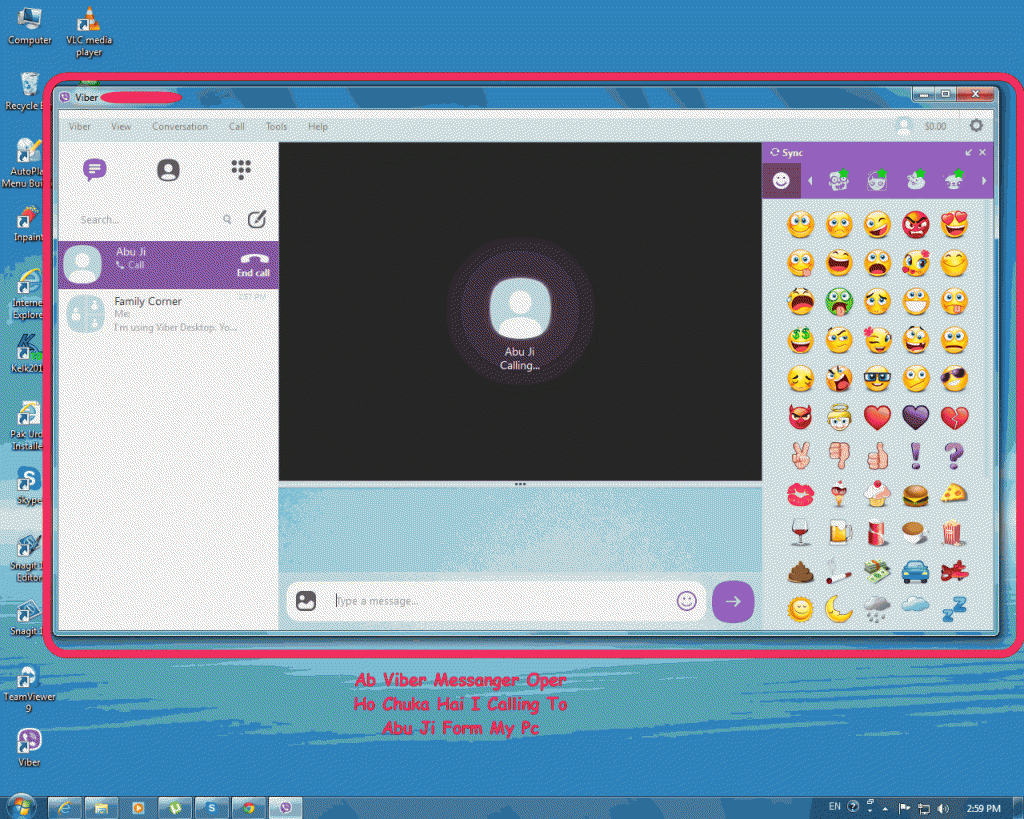Insert the blue car emoticon
The image size is (1024, 819).
click(916, 571)
